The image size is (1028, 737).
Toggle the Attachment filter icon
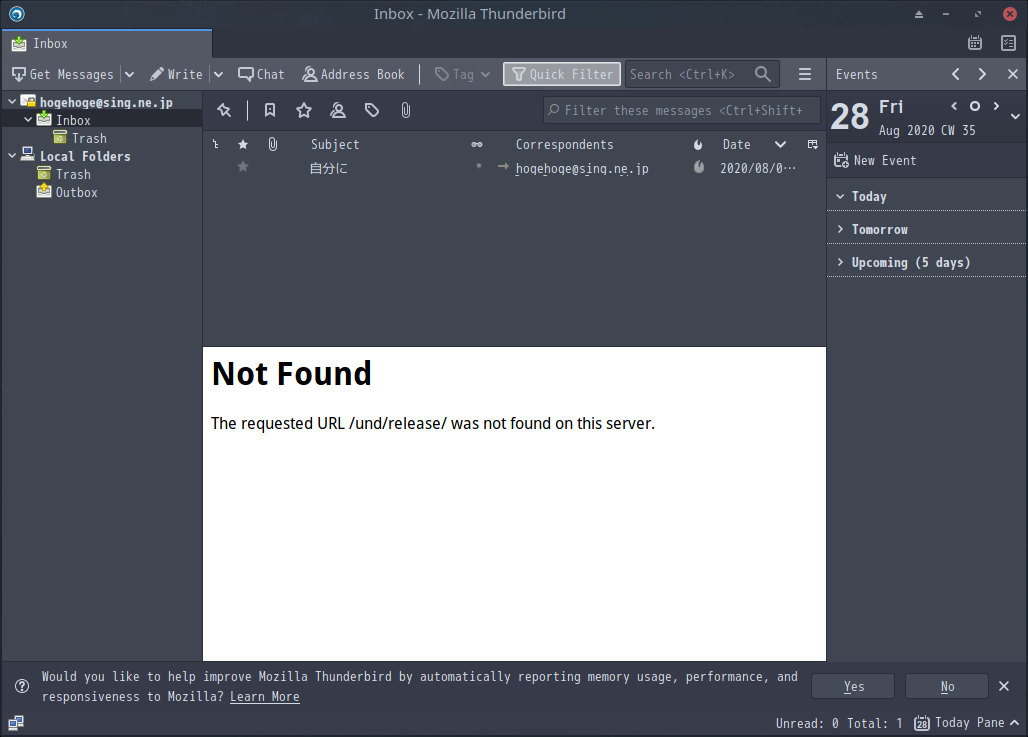(x=406, y=110)
